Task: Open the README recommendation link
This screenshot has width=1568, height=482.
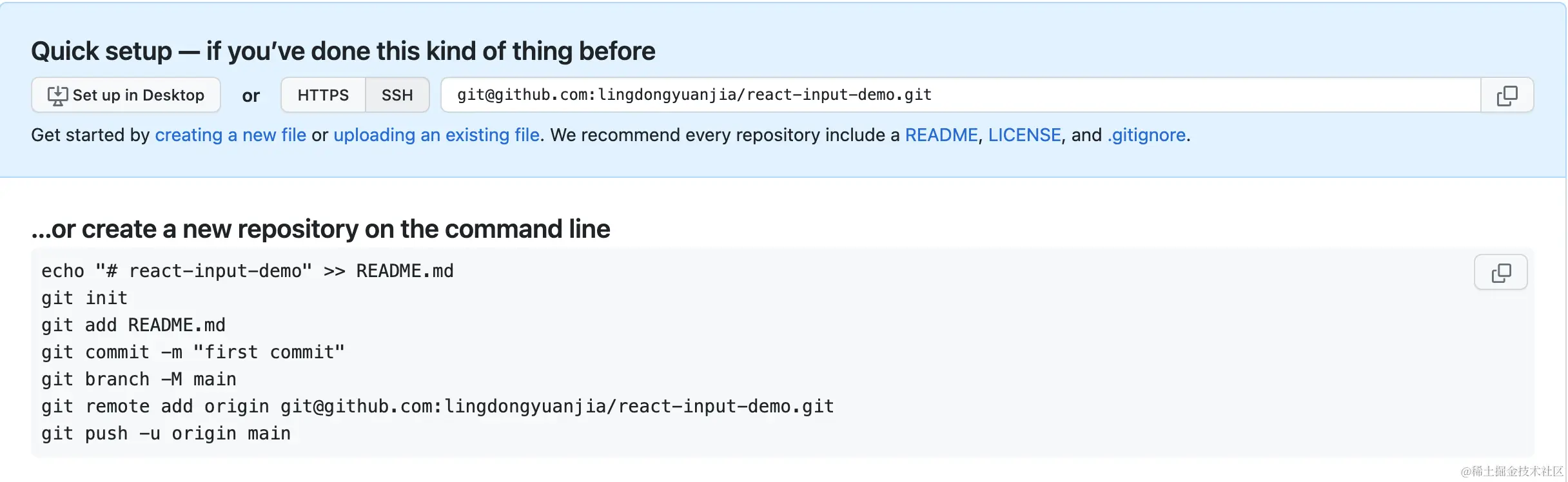Action: click(x=941, y=135)
